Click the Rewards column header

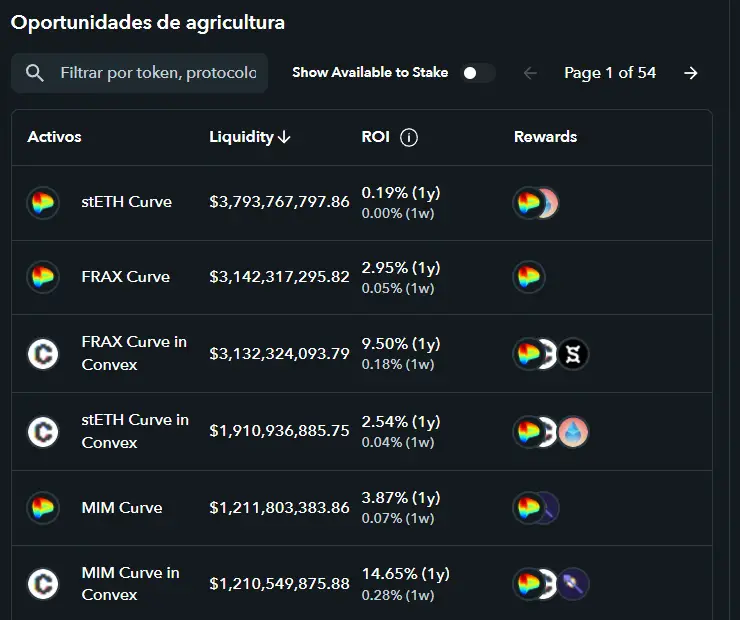545,137
